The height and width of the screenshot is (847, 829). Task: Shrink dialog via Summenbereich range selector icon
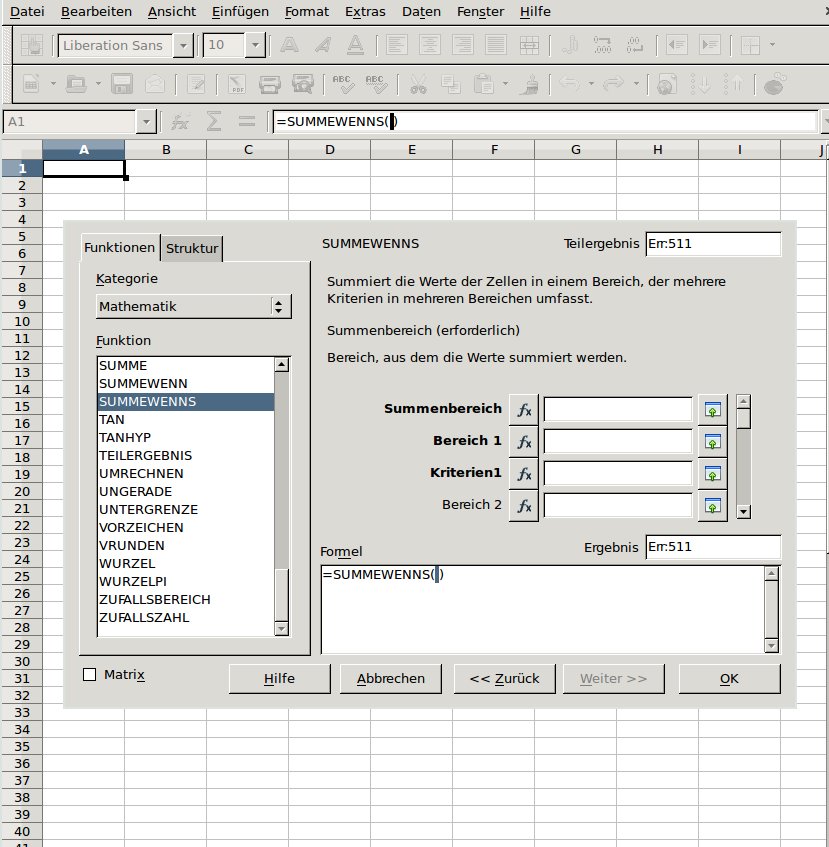click(x=712, y=410)
